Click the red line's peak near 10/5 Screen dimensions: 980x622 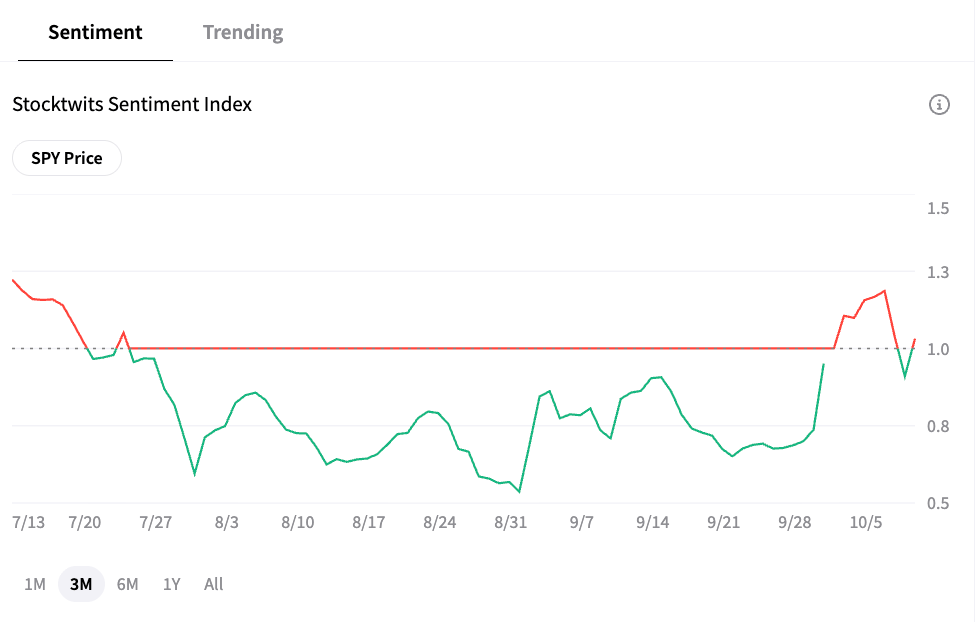[884, 291]
